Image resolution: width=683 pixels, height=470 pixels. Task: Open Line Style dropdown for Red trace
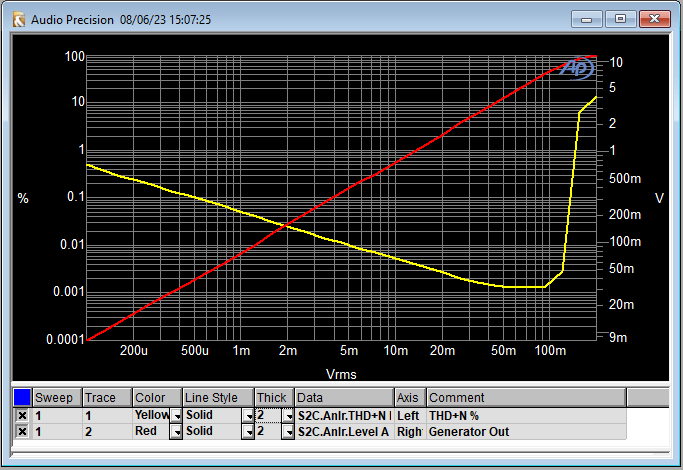pyautogui.click(x=248, y=432)
